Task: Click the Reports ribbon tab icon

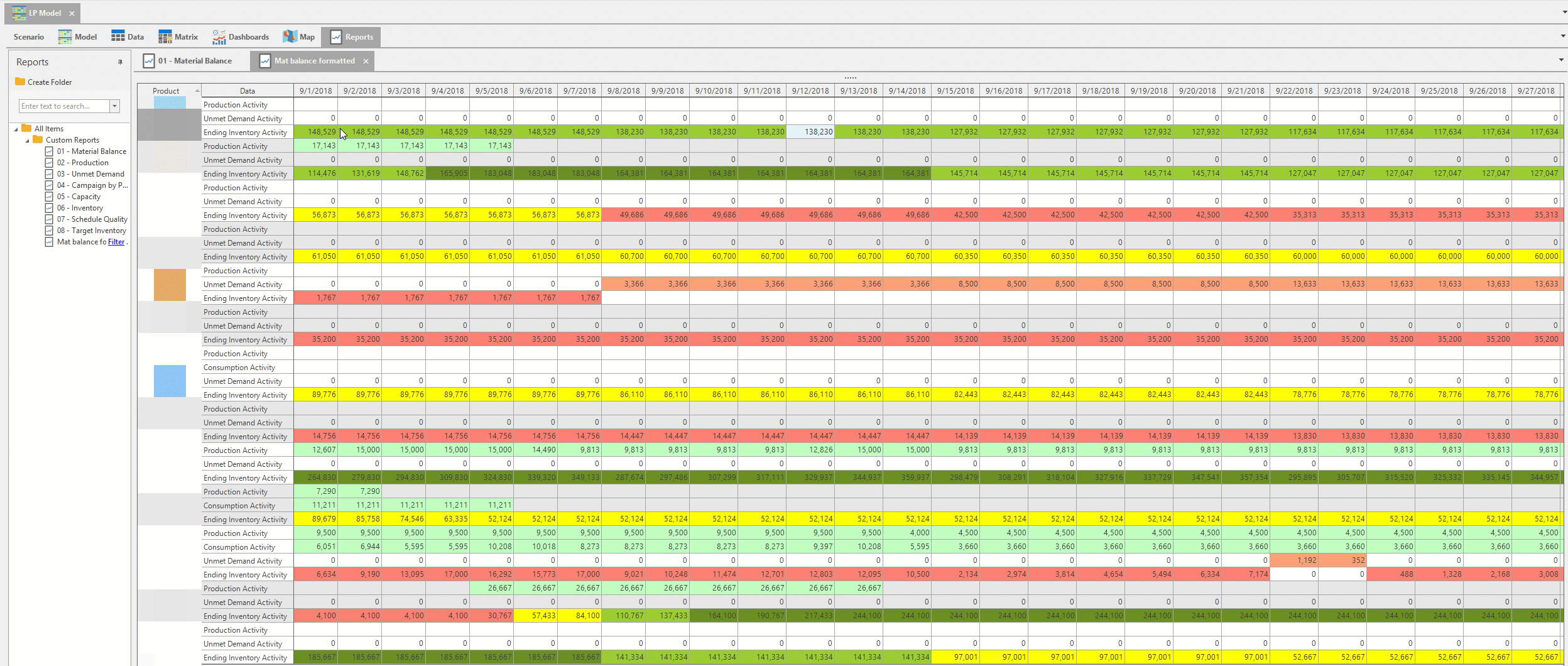Action: pos(336,37)
